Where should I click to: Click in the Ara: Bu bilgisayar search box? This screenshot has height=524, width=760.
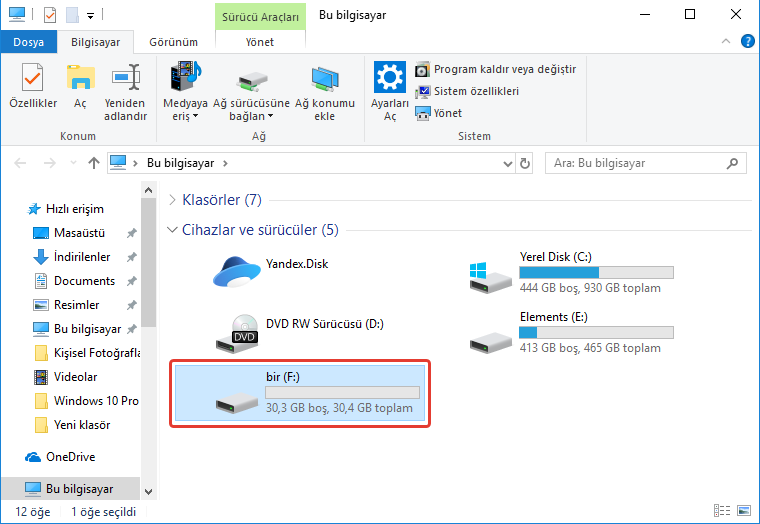tap(640, 162)
